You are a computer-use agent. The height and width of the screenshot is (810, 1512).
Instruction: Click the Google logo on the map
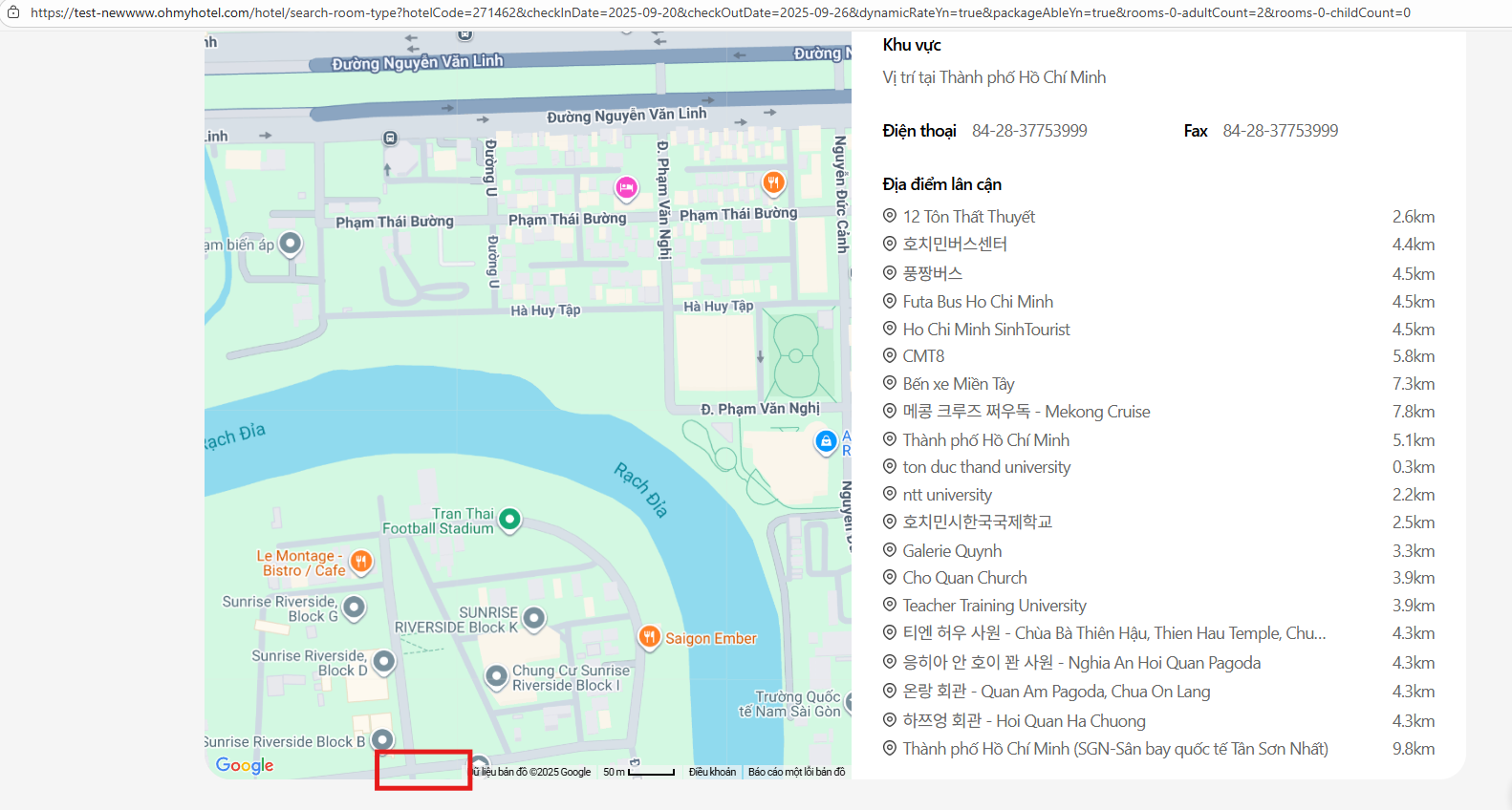click(245, 765)
